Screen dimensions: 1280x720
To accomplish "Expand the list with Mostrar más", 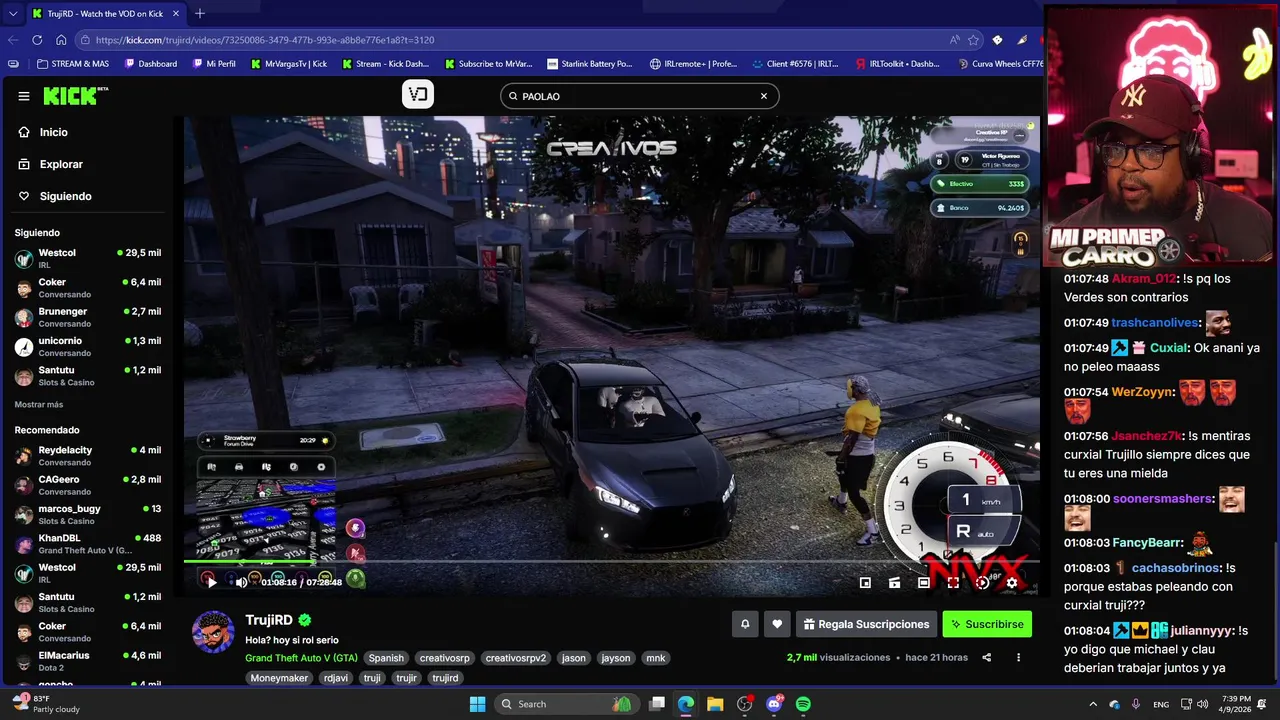I will coord(39,404).
